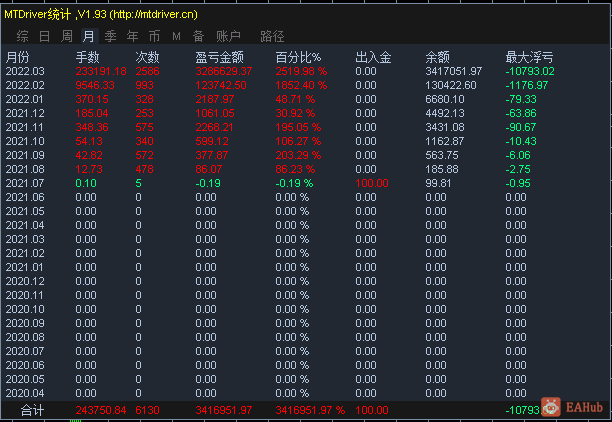Open the 路径 path tab
Image resolution: width=612 pixels, height=422 pixels.
pos(272,36)
